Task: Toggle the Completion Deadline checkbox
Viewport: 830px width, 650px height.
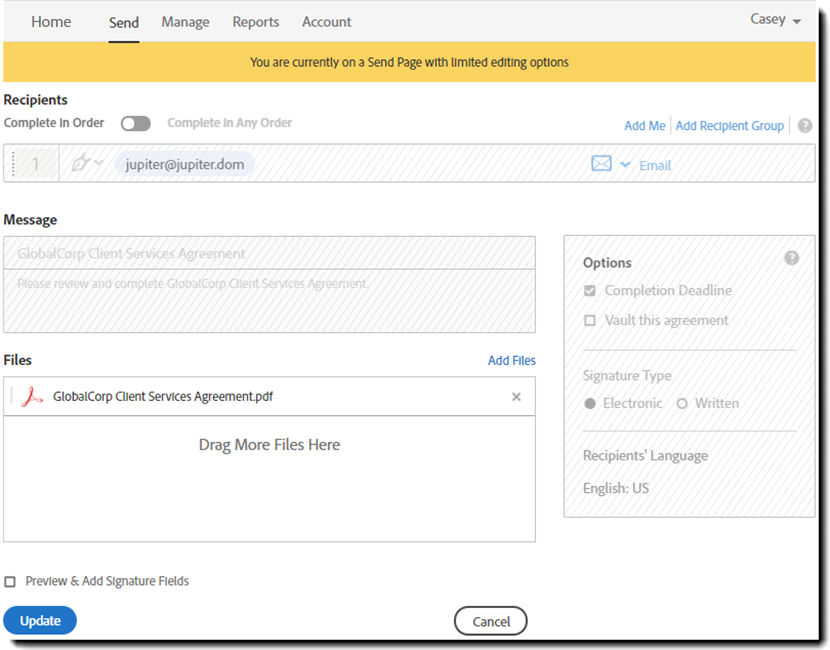Action: pyautogui.click(x=590, y=291)
